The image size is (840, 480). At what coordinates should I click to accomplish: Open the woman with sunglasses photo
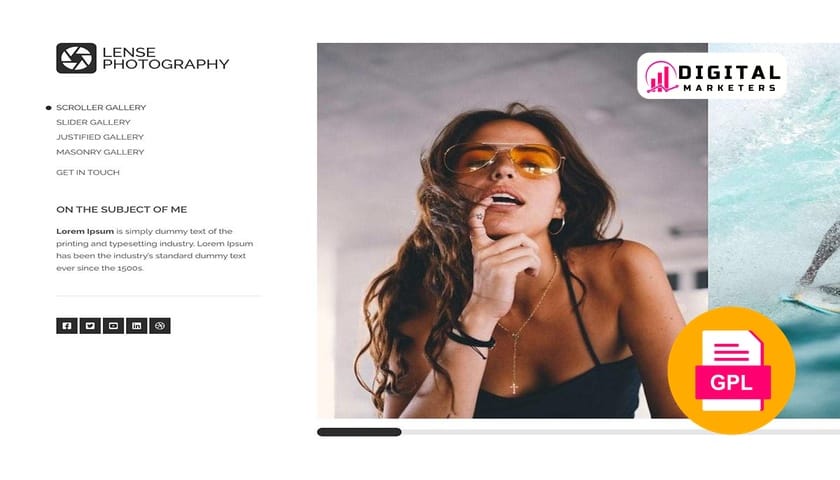coord(512,230)
